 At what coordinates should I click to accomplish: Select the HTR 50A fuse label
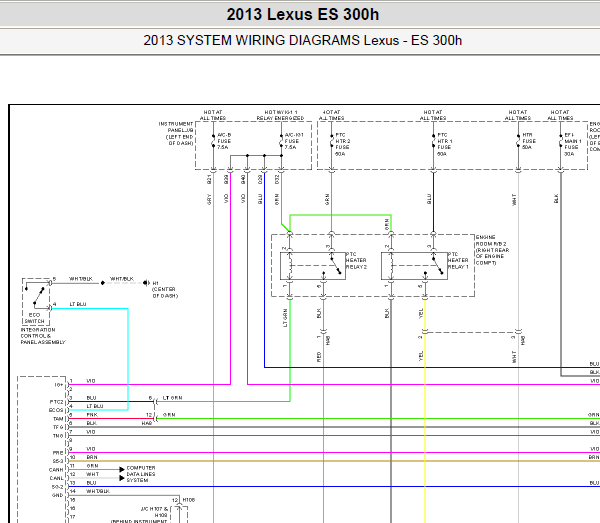(x=529, y=141)
